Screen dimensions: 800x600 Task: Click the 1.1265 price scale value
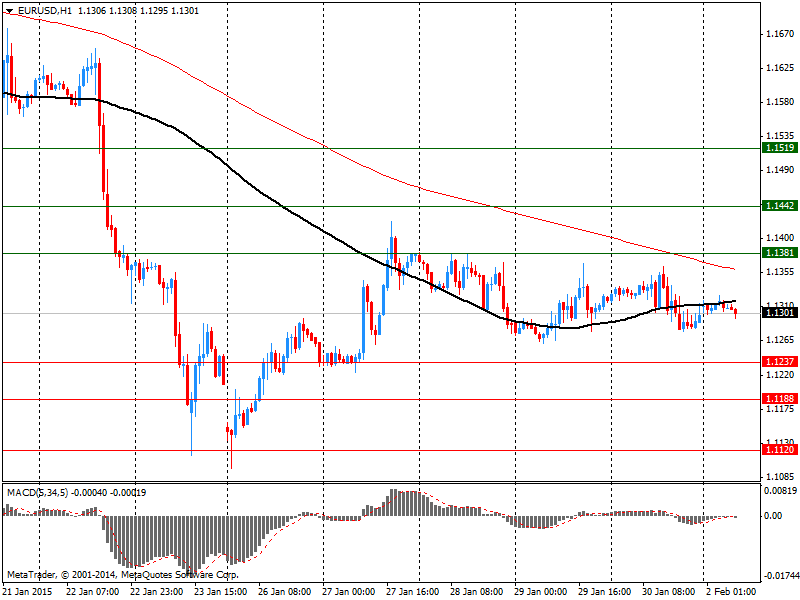[x=781, y=340]
